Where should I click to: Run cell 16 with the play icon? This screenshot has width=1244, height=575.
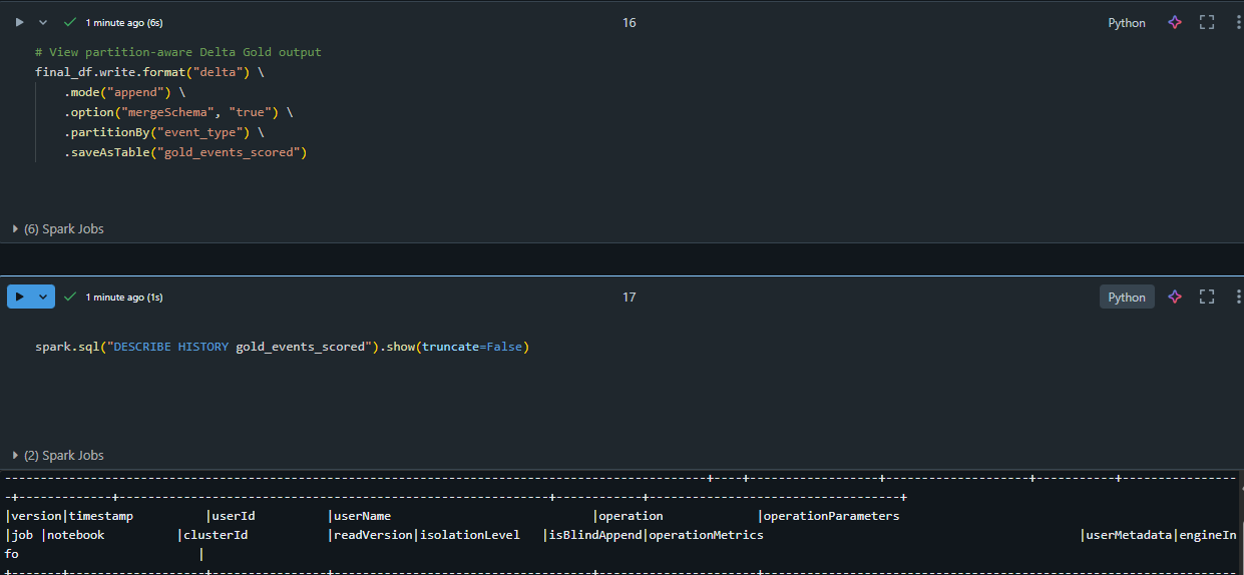coord(19,22)
